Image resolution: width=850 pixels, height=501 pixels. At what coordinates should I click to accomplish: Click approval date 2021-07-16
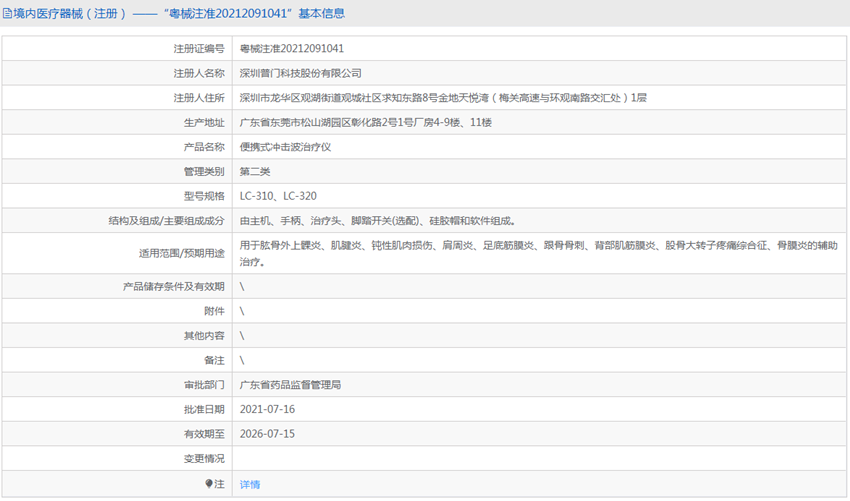click(x=267, y=409)
